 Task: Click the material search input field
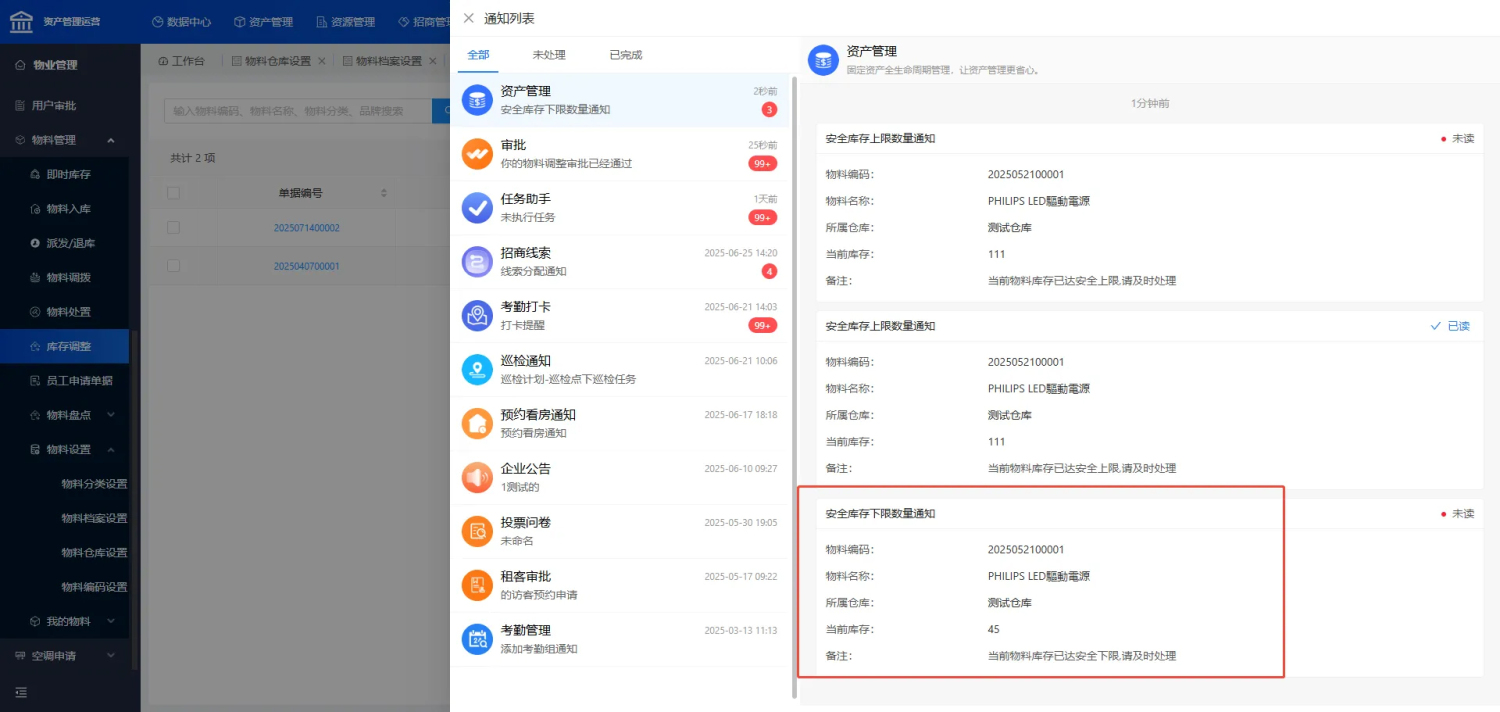(x=297, y=111)
